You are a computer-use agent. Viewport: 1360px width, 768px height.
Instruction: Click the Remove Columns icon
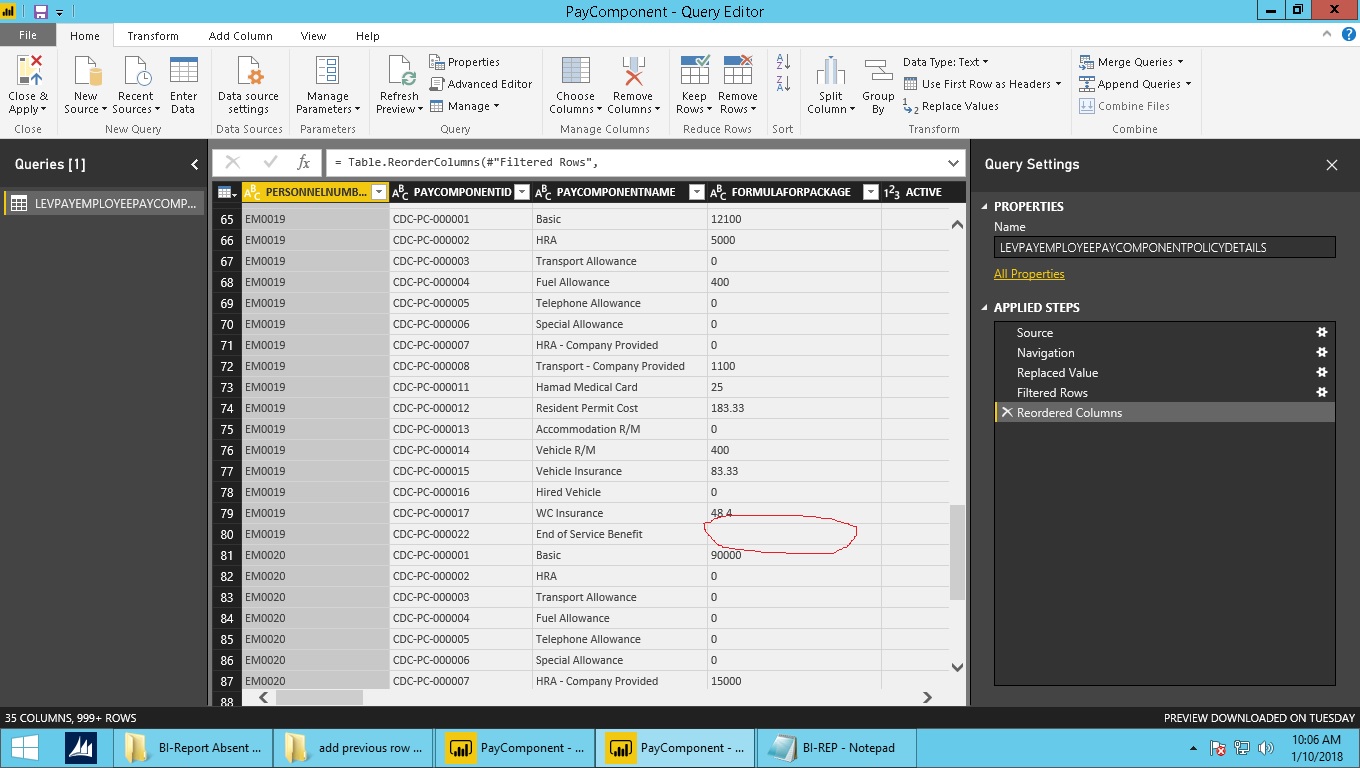coord(632,72)
